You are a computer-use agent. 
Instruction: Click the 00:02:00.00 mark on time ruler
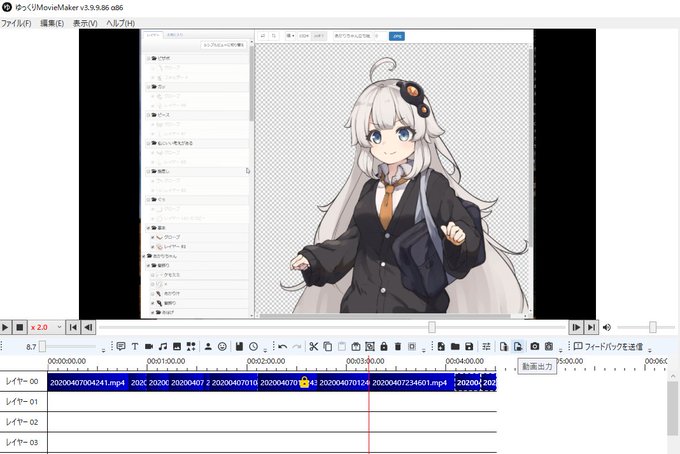click(266, 361)
